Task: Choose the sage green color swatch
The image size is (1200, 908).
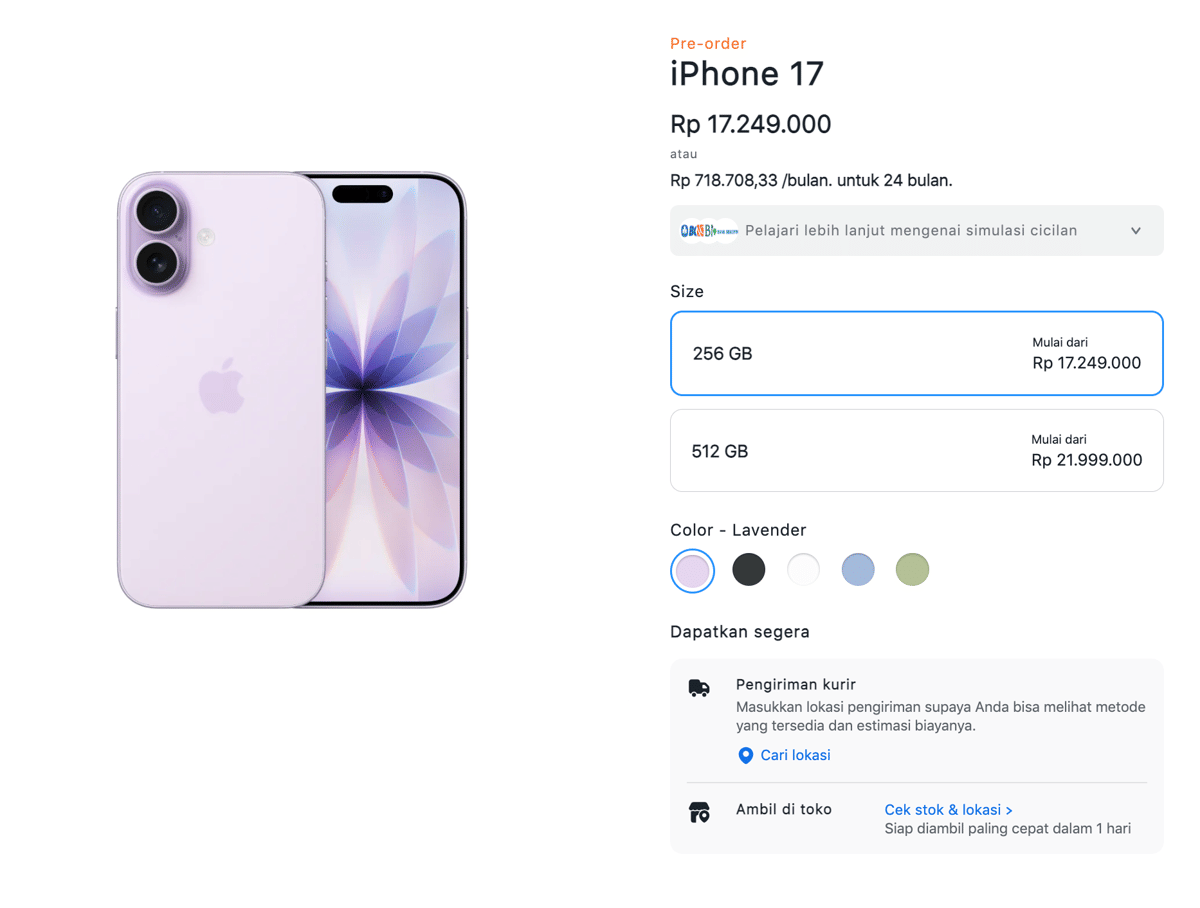Action: click(912, 570)
